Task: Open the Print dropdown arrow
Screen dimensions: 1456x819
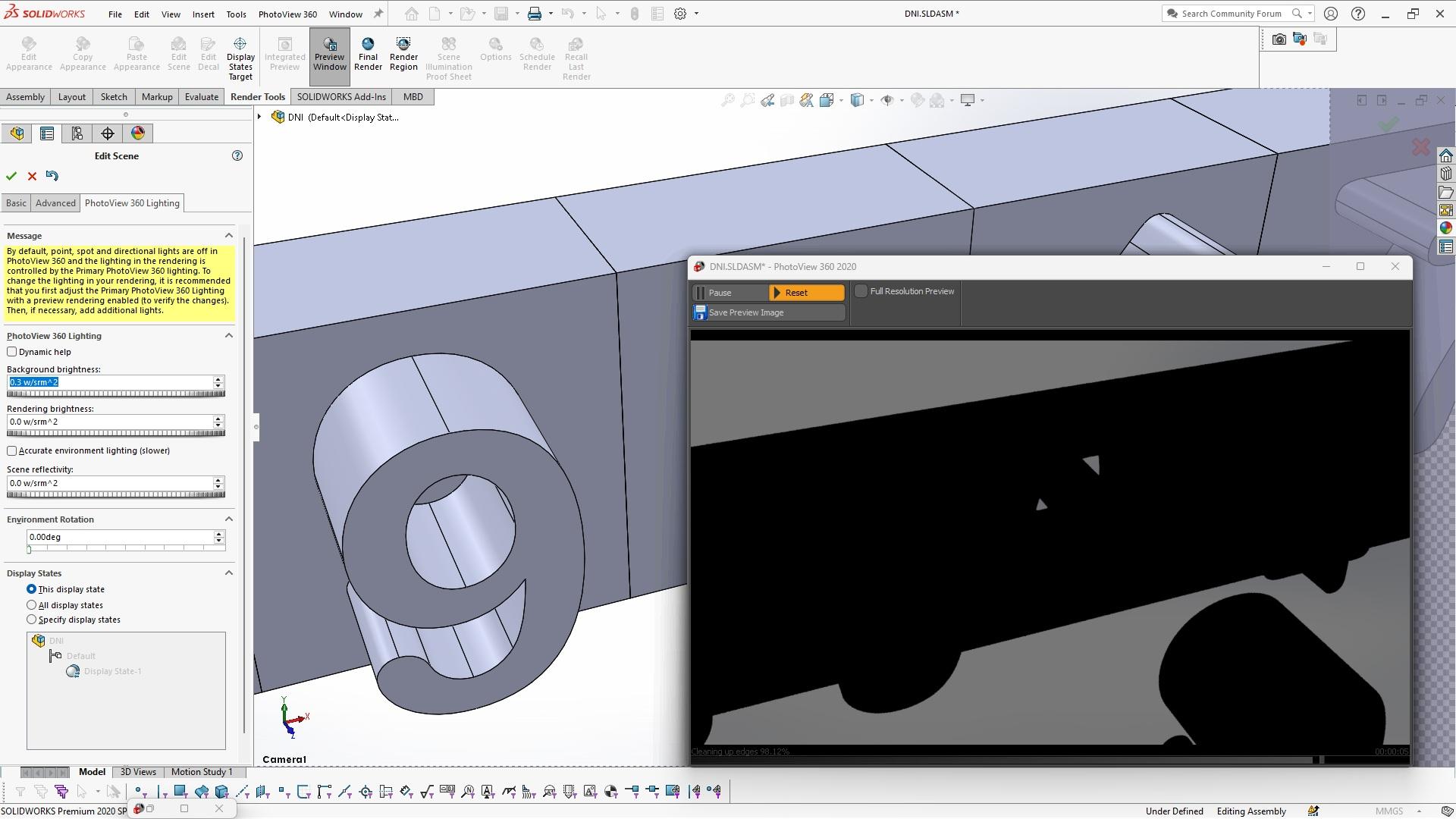Action: coord(551,14)
